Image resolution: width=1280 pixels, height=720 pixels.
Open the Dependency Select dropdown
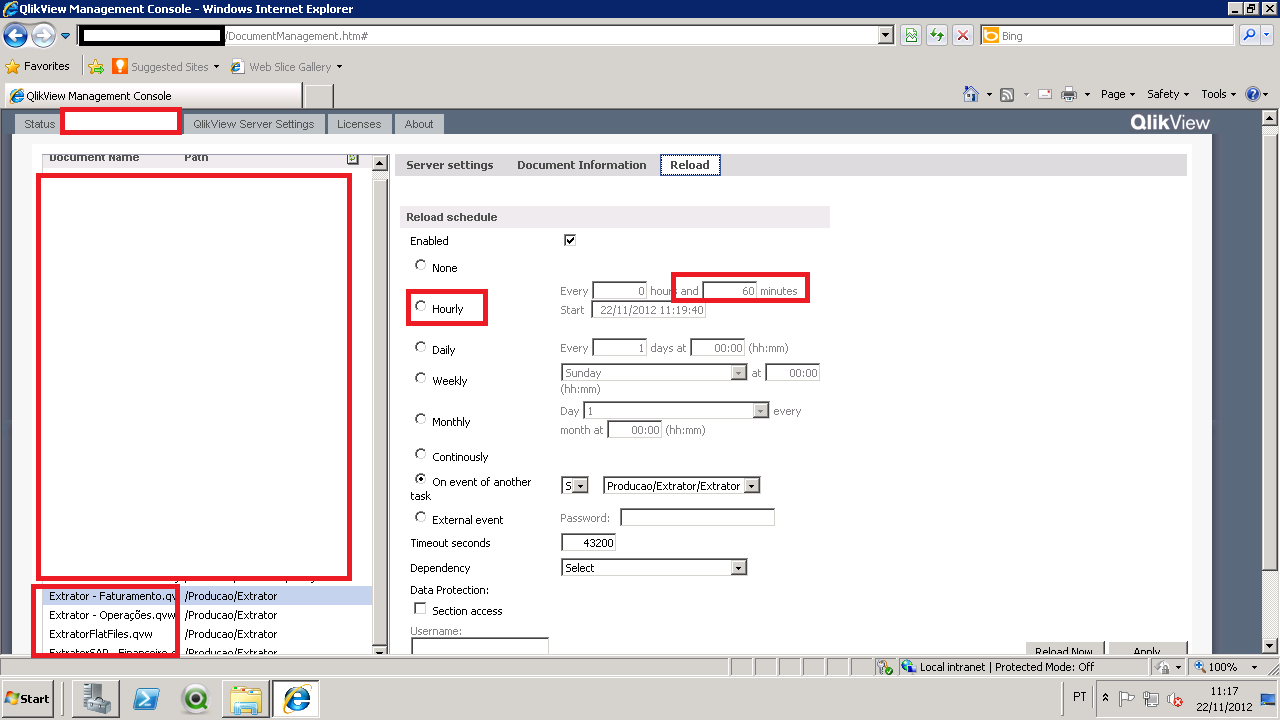(x=655, y=568)
